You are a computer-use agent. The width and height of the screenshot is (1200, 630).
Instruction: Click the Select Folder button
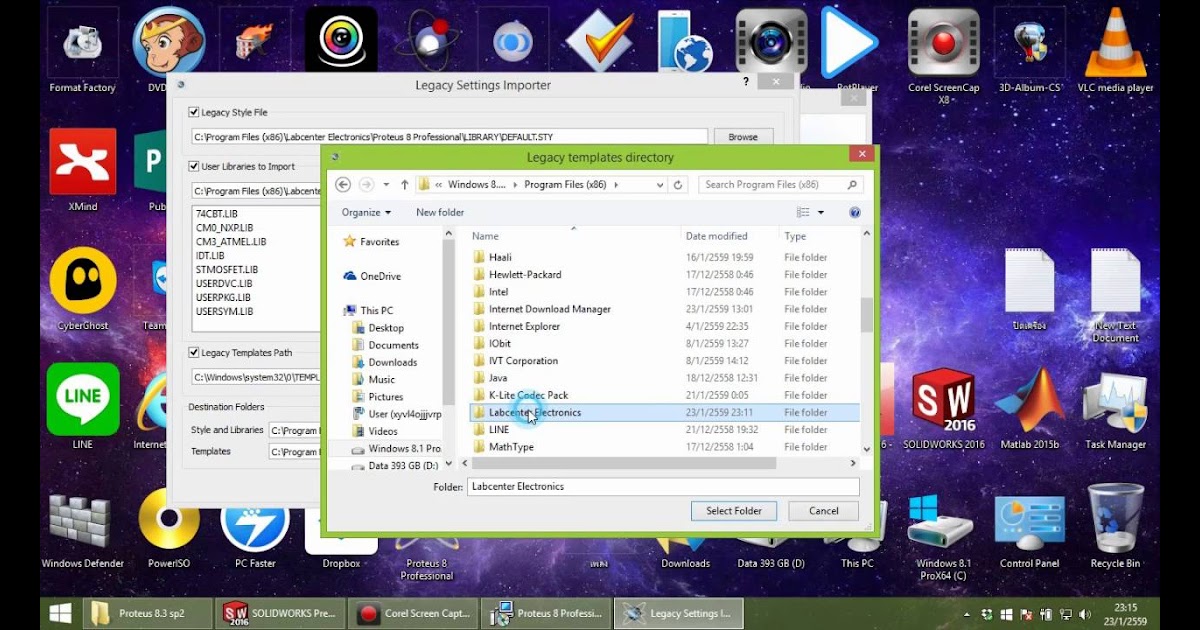point(734,511)
